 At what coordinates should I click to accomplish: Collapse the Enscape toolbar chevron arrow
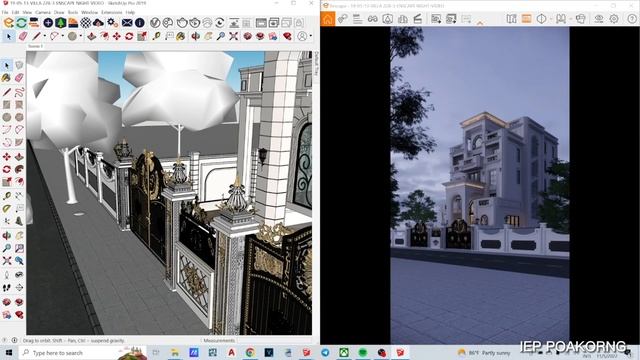[x=480, y=23]
